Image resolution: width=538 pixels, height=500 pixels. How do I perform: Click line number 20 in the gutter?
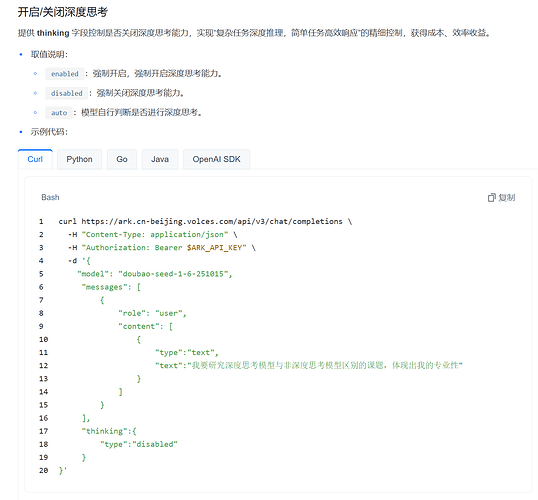43,470
